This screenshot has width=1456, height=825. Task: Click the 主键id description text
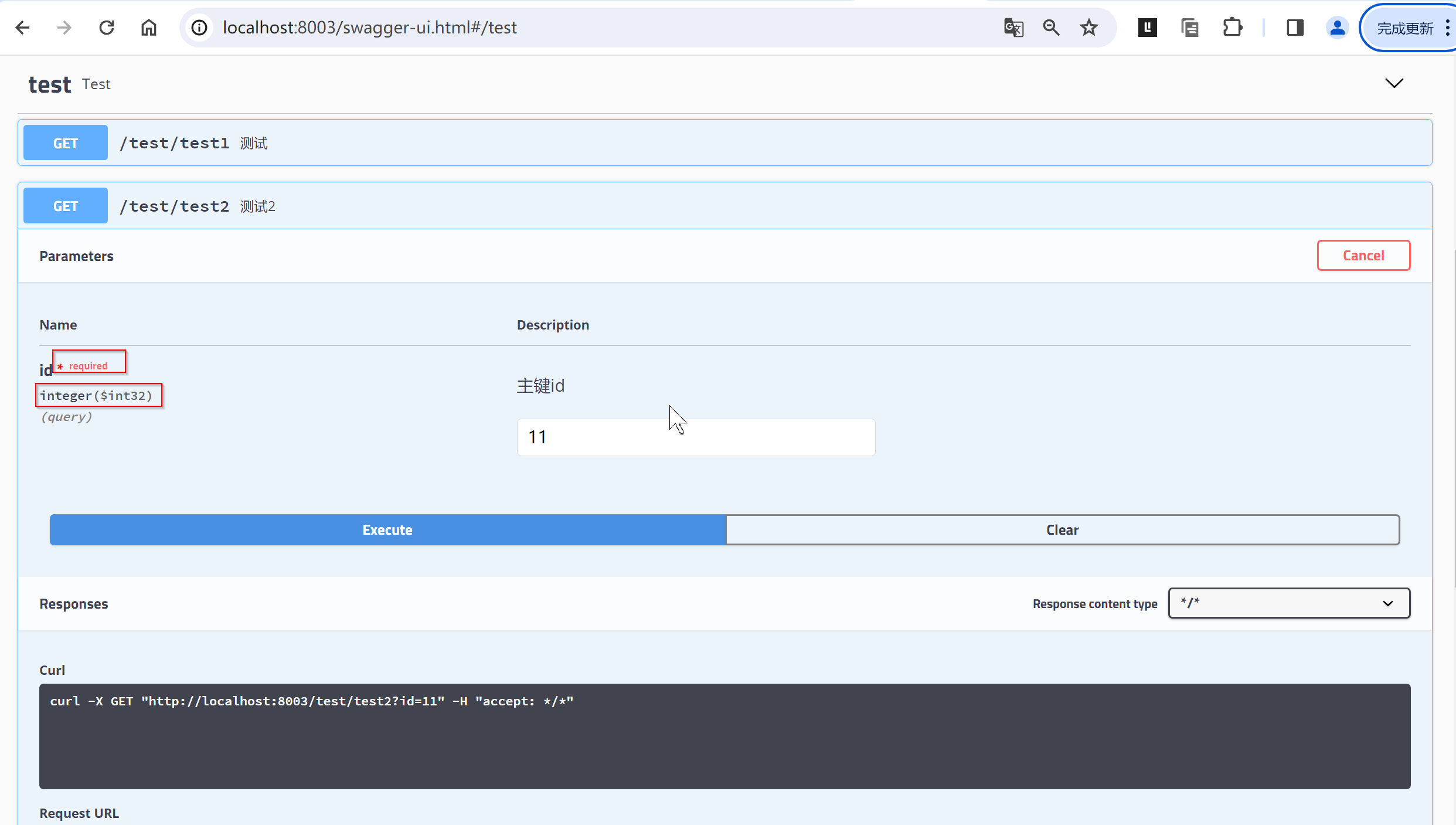(540, 386)
